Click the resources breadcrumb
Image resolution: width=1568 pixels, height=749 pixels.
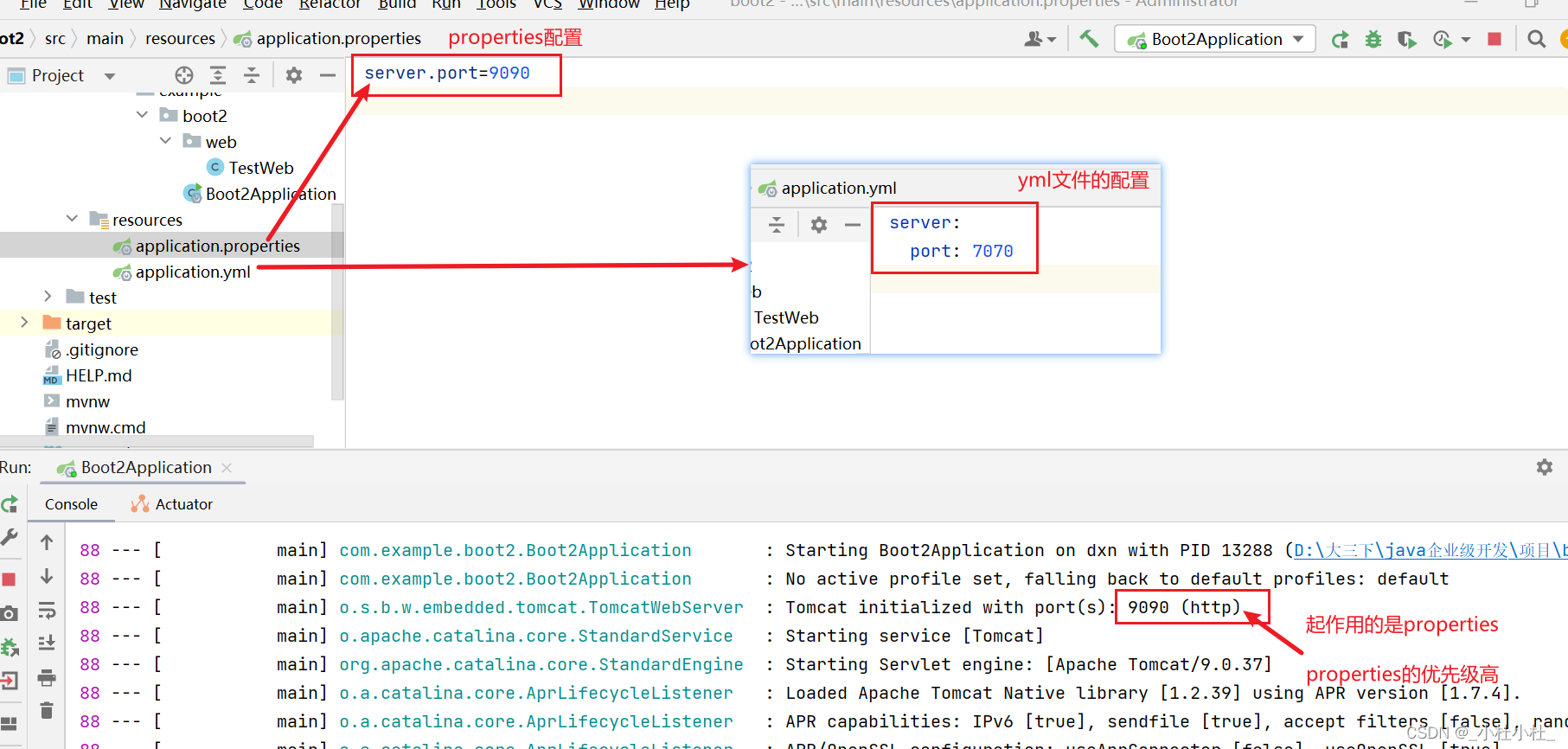pyautogui.click(x=180, y=39)
